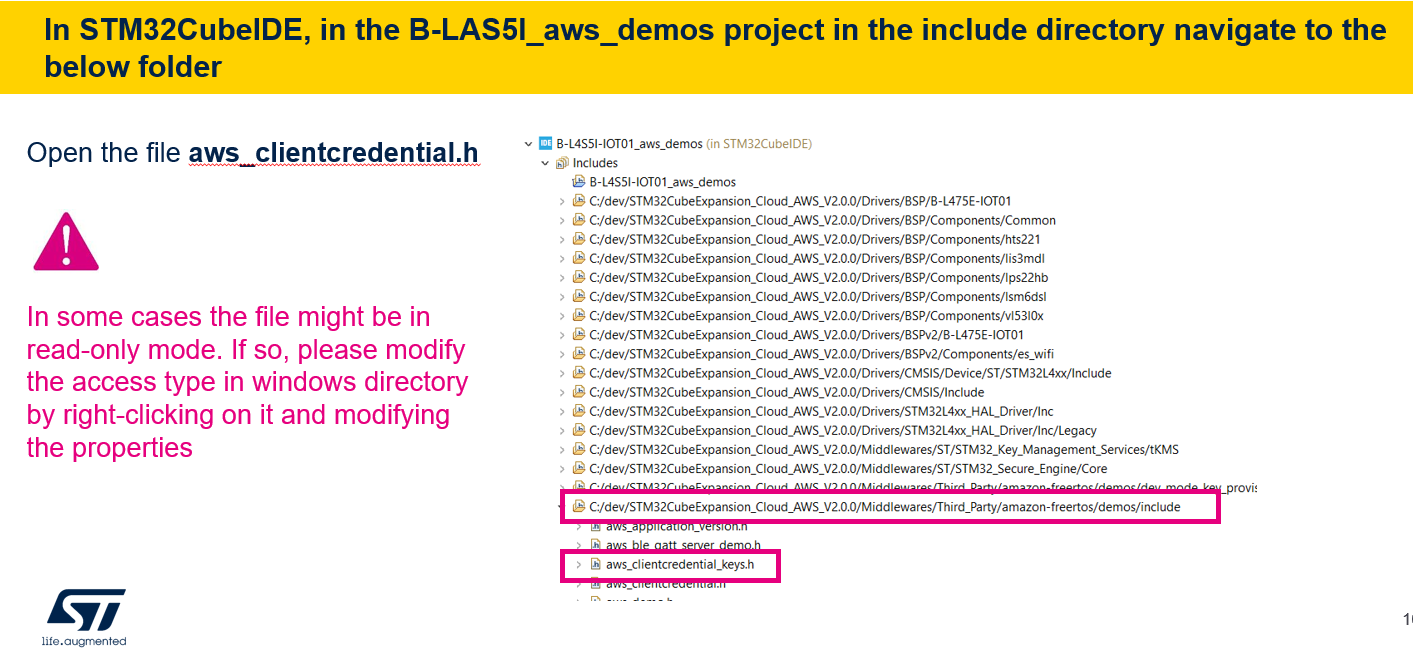Click folder icon for HAL_Driver/Inc/Legacy

pyautogui.click(x=578, y=430)
